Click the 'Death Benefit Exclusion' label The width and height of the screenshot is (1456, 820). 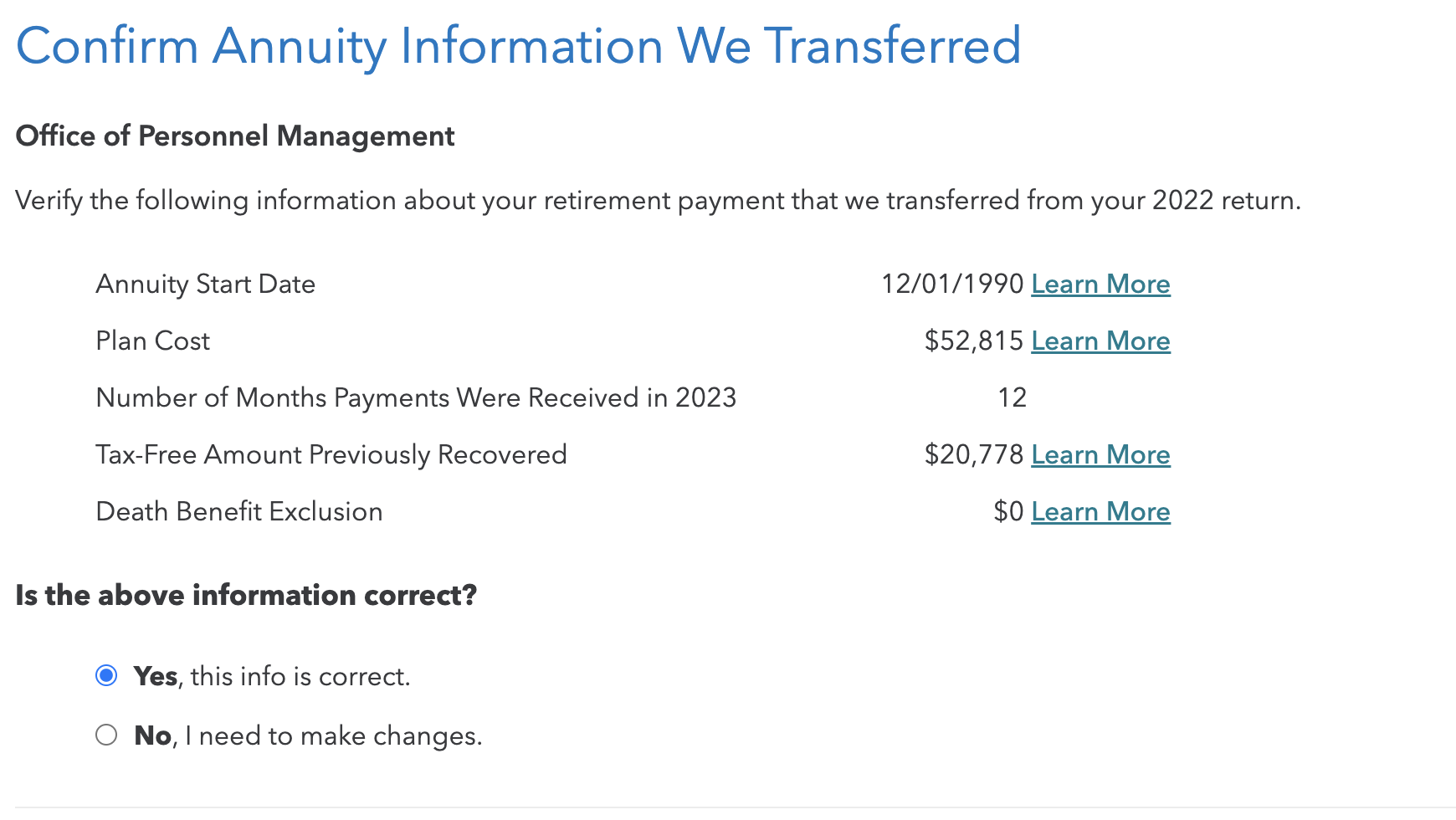(x=239, y=512)
